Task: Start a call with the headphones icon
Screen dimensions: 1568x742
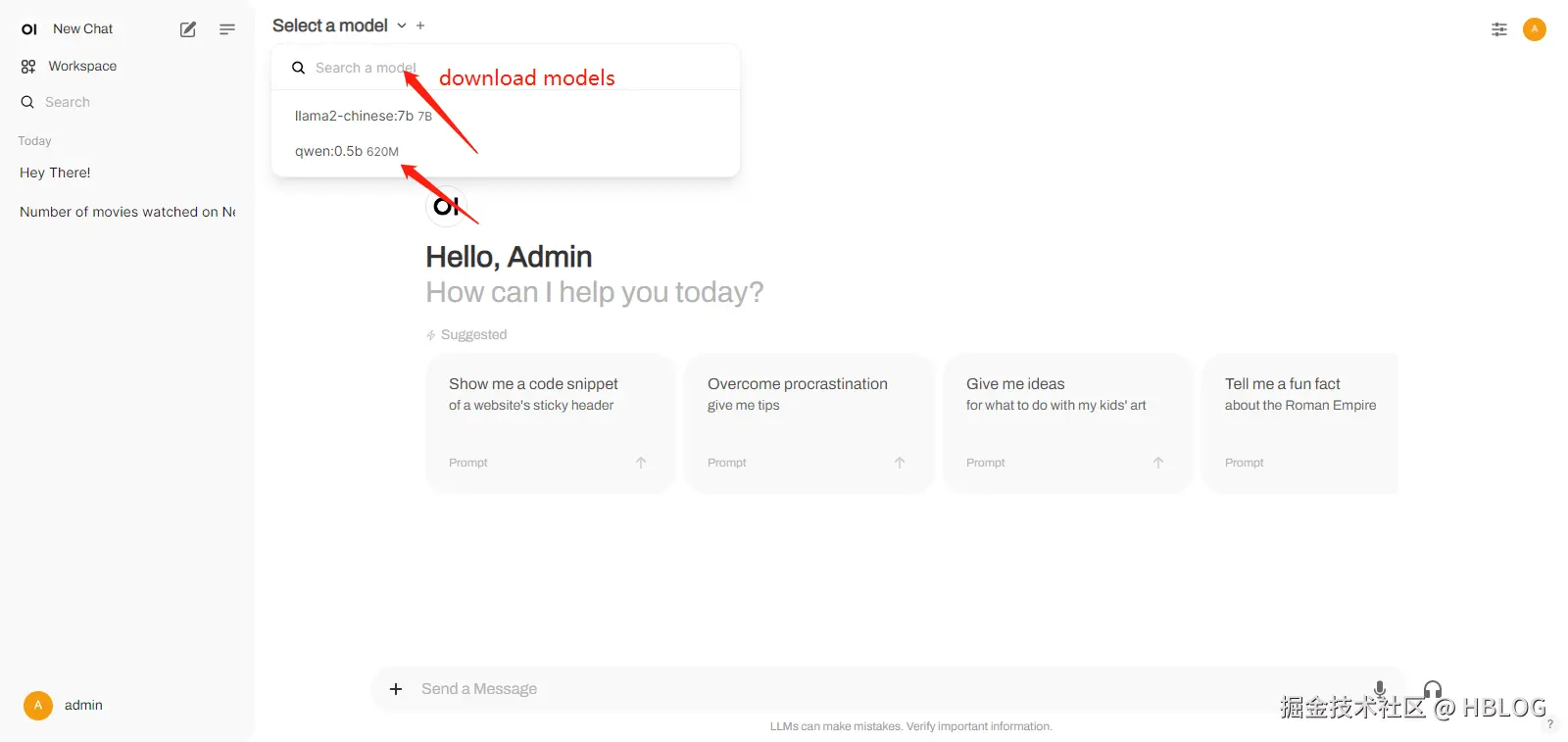Action: click(x=1432, y=688)
